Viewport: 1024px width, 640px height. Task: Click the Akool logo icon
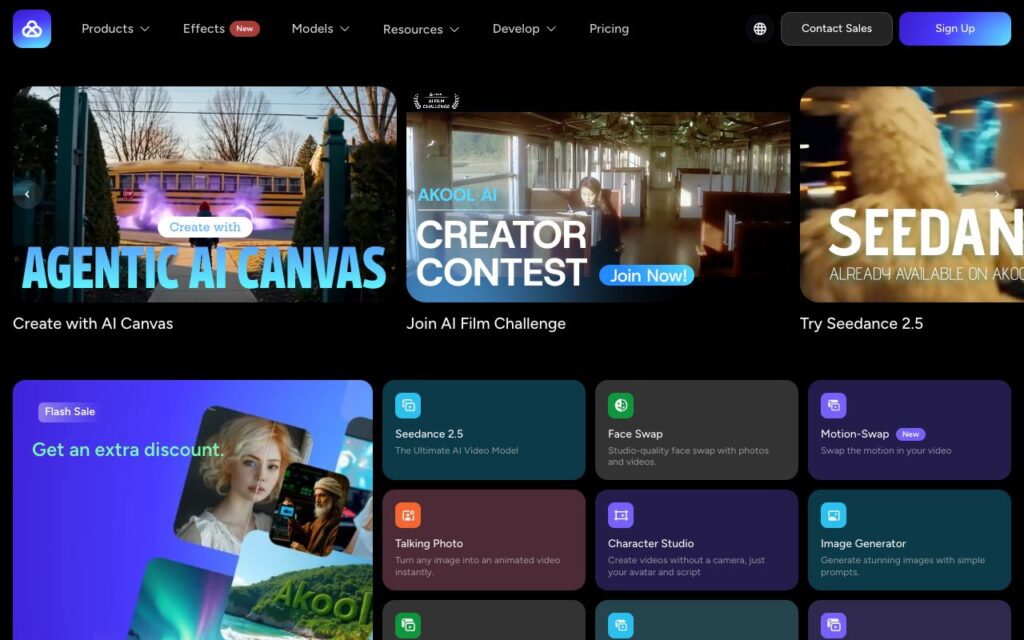point(32,29)
